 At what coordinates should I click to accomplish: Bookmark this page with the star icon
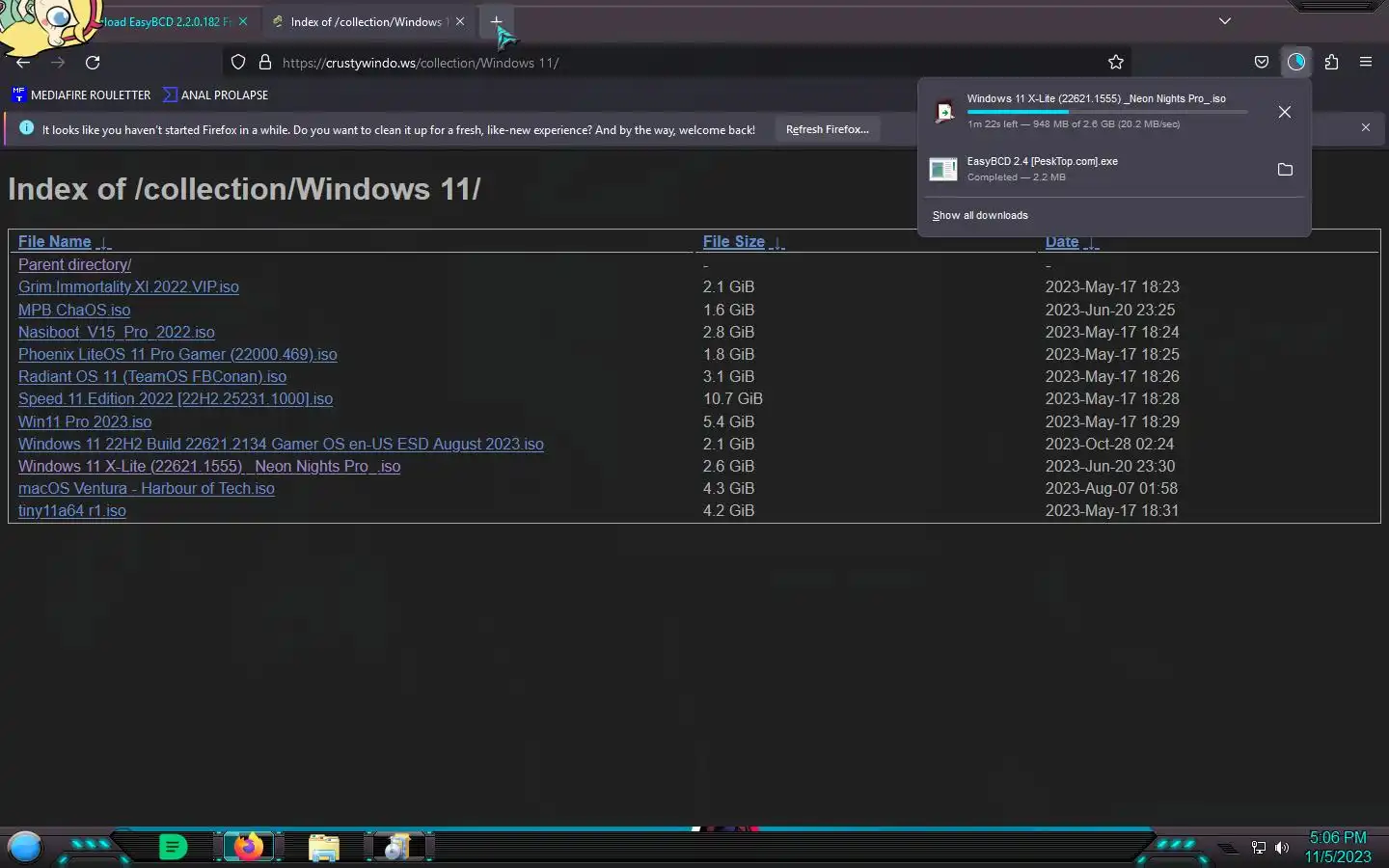[1116, 63]
